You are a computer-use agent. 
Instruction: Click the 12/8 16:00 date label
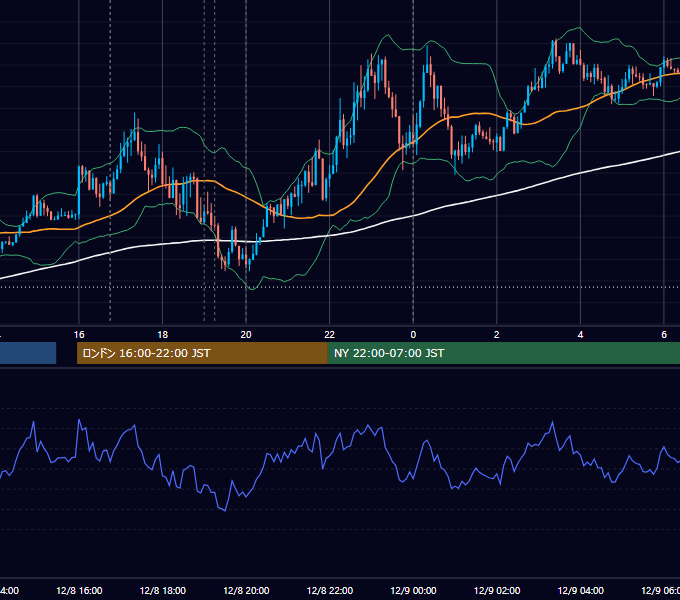[x=79, y=591]
